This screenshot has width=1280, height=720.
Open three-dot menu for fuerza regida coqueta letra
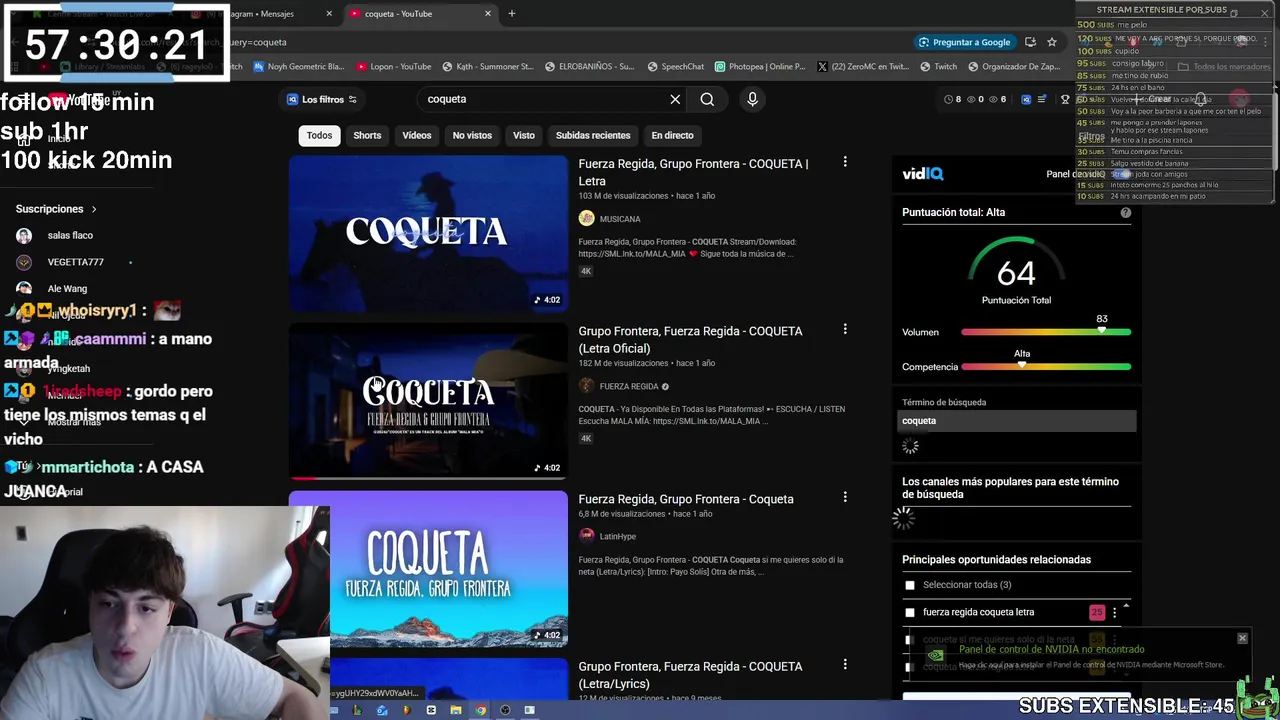click(x=1115, y=612)
